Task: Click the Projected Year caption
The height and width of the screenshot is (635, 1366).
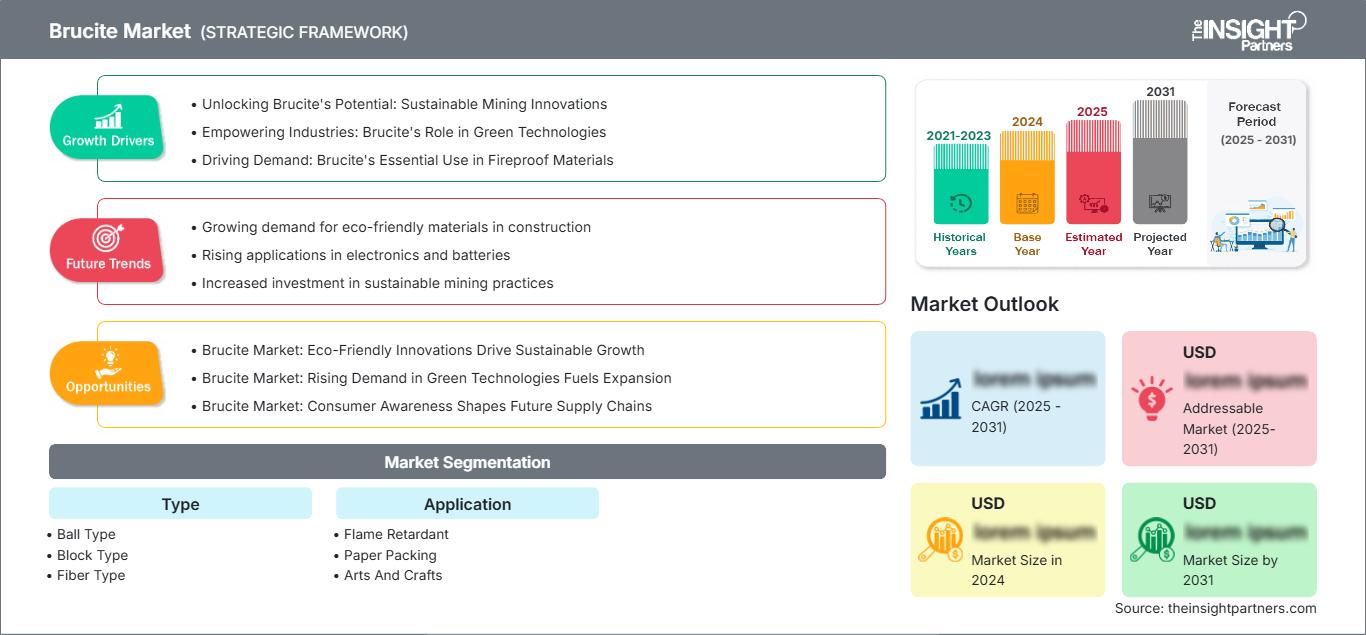Action: click(x=1160, y=244)
